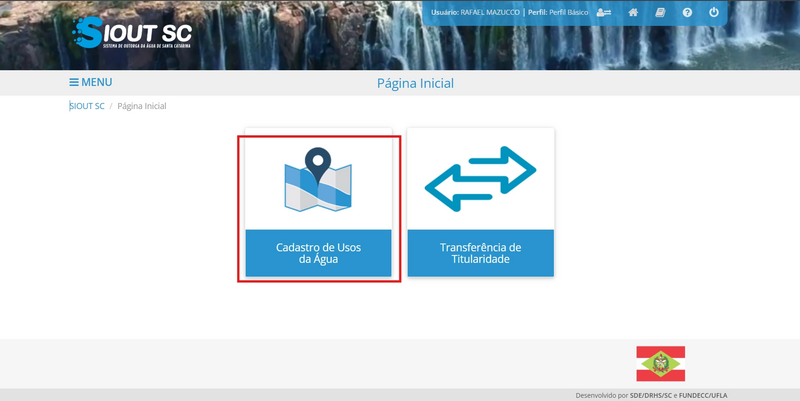Click the transfer arrows icon

(x=480, y=179)
